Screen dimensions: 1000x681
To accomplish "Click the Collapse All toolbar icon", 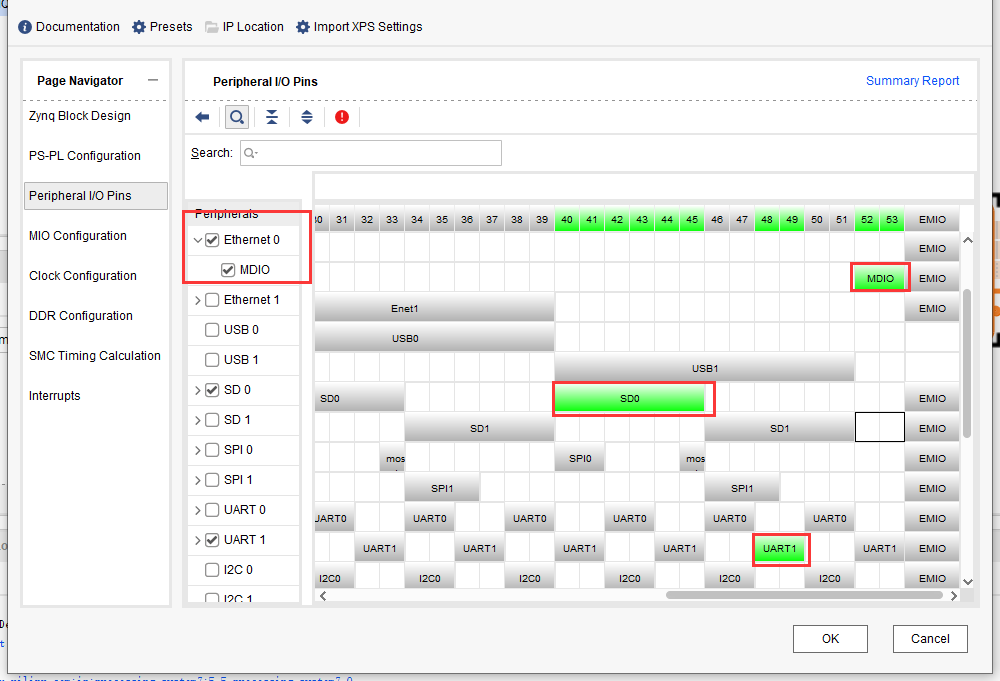I will click(x=272, y=117).
